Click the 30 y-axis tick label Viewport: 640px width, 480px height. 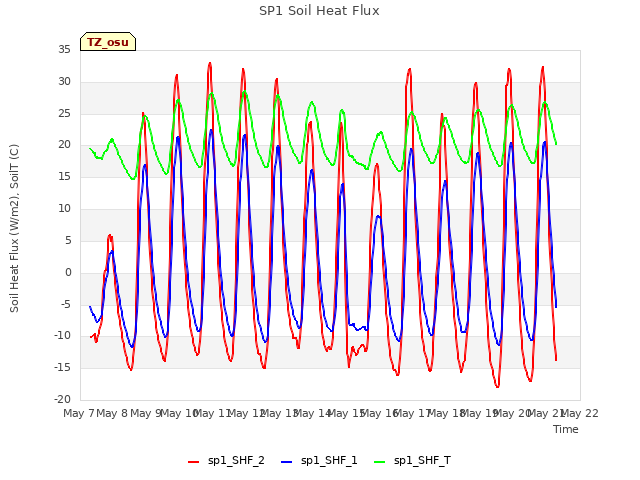[64, 82]
